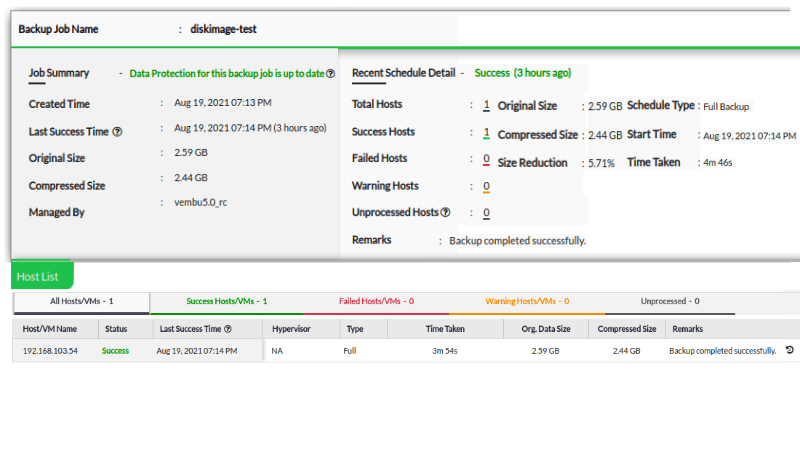Screen dimensions: 800x450
Task: Switch to All Hosts/VMs tab
Action: (x=82, y=301)
